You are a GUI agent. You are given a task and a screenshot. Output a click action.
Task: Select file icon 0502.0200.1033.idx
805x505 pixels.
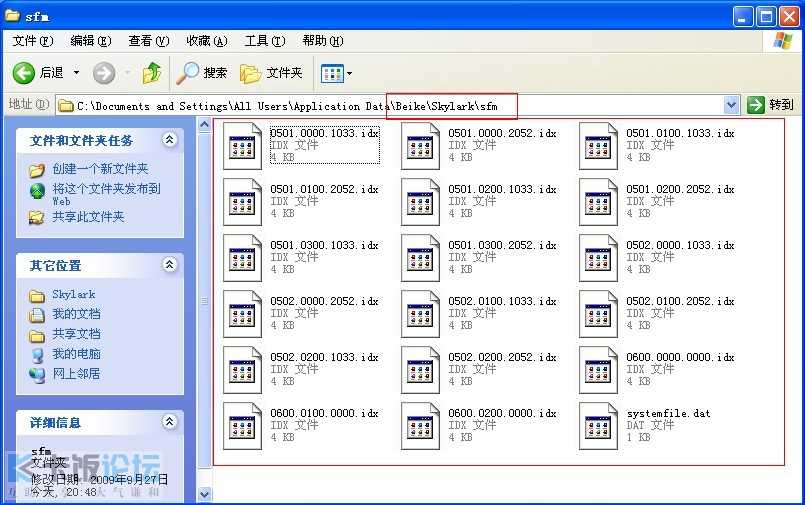(242, 370)
